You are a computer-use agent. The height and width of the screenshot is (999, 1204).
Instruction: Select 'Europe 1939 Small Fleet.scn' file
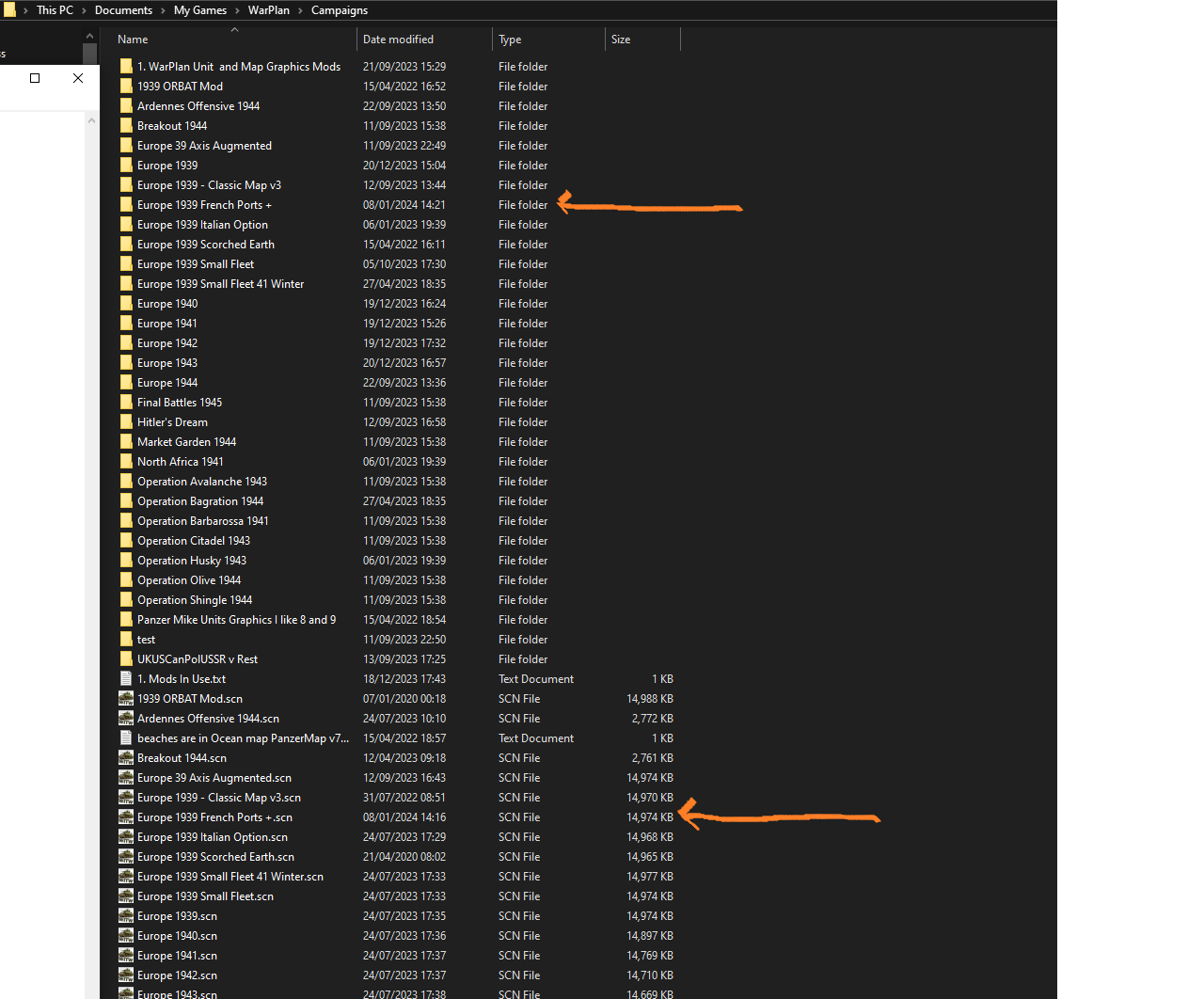pyautogui.click(x=205, y=896)
